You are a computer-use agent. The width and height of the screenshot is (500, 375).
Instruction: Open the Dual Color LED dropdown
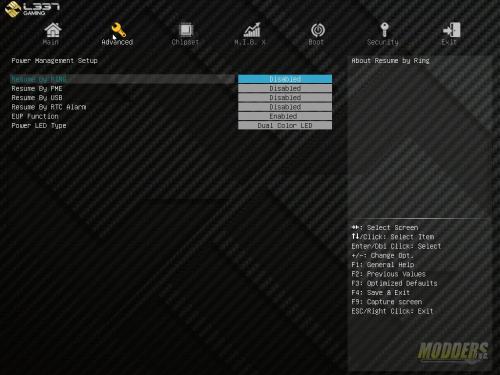tap(285, 125)
